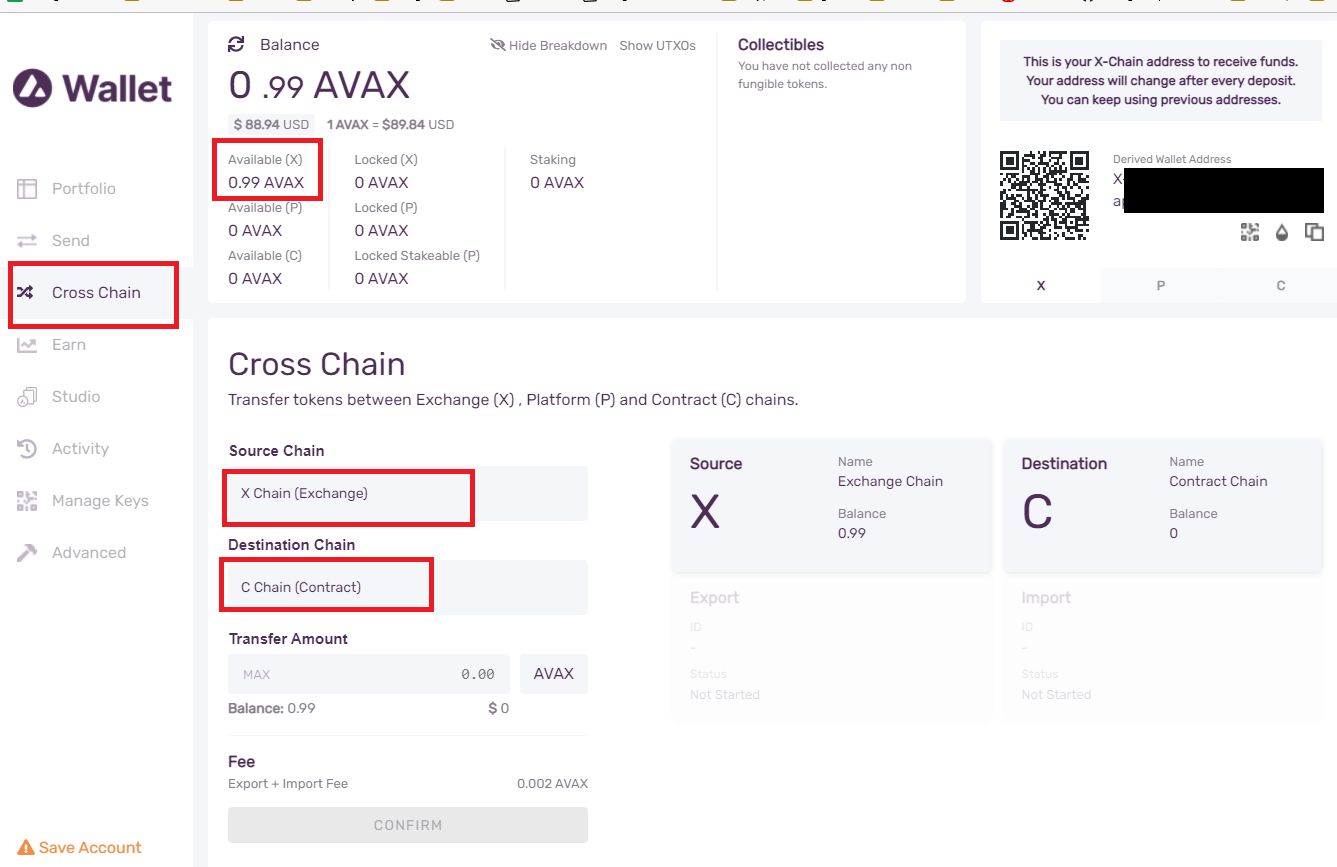Open the Earn page
This screenshot has width=1337, height=867.
[x=69, y=344]
